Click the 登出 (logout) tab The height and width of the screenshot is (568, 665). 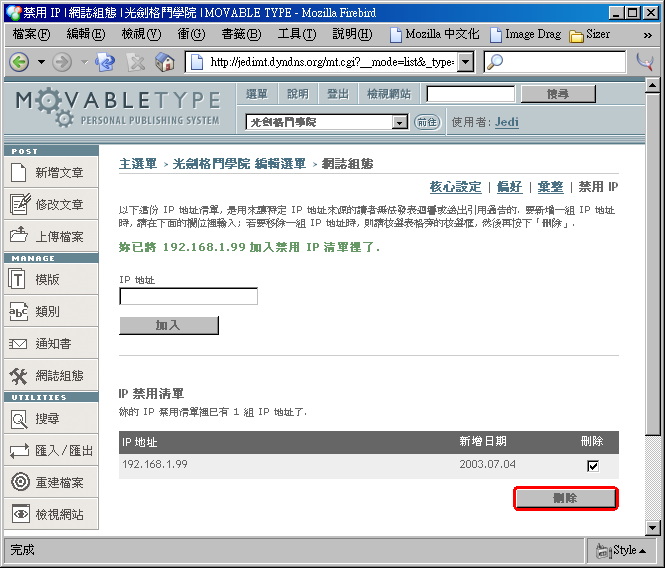[x=338, y=94]
